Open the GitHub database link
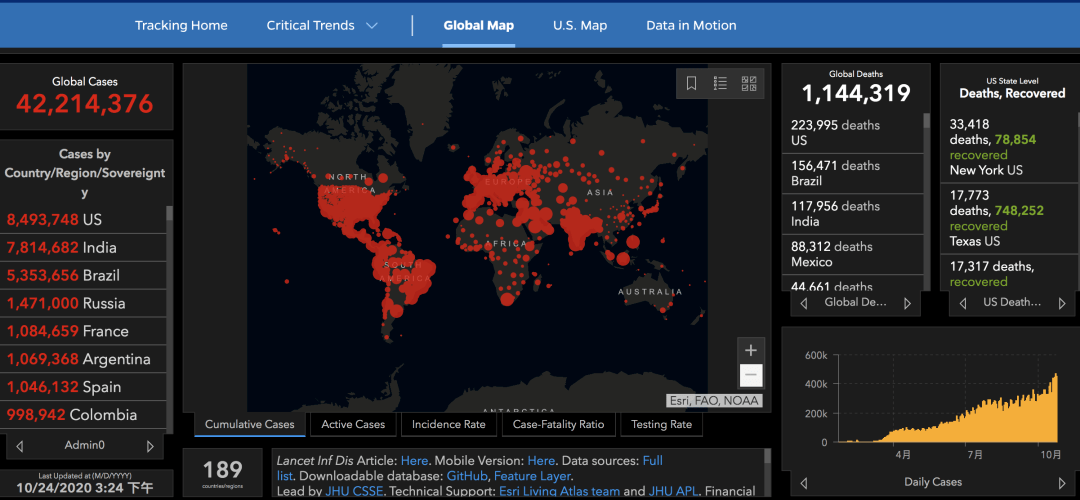The height and width of the screenshot is (500, 1080). 466,476
